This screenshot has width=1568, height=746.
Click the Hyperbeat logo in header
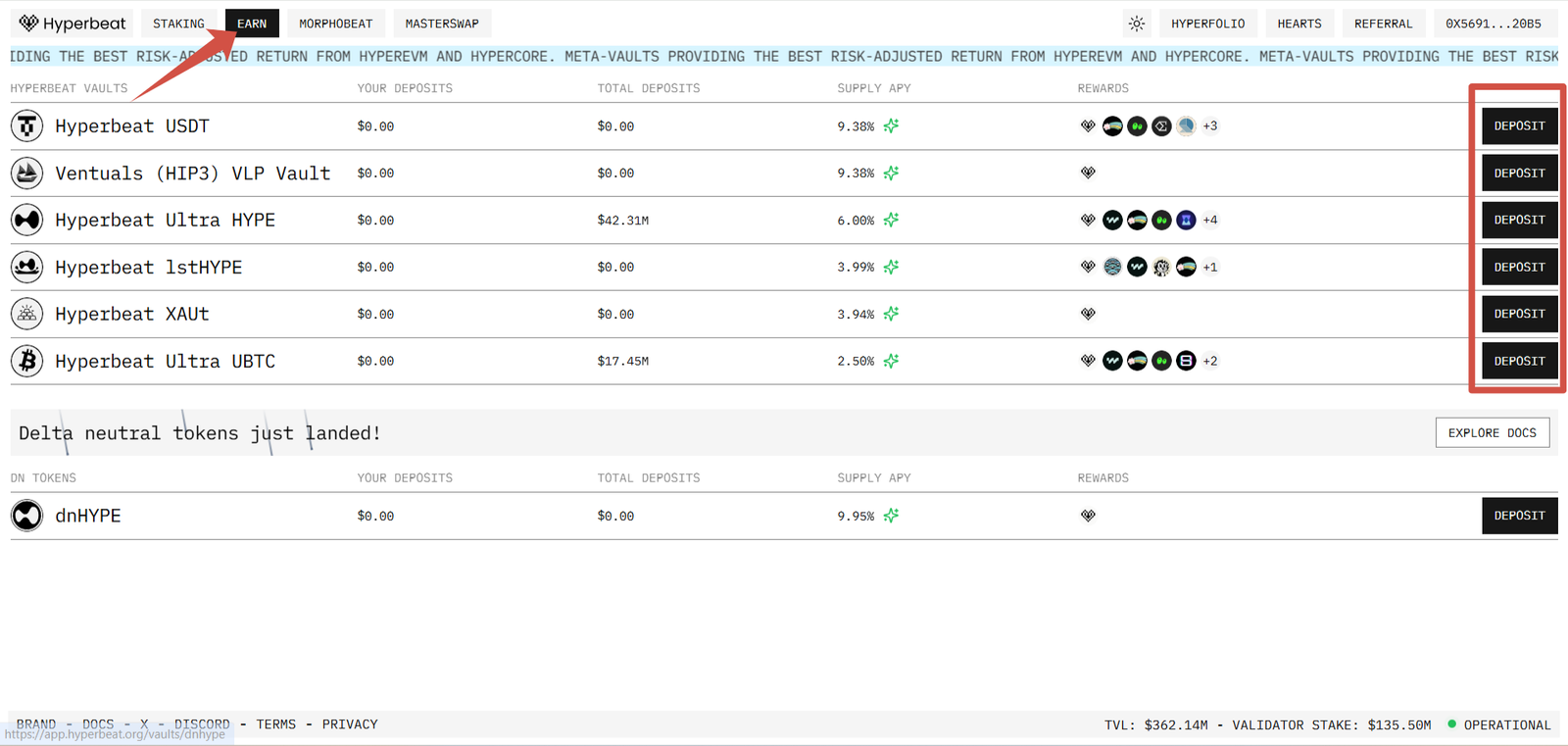73,24
